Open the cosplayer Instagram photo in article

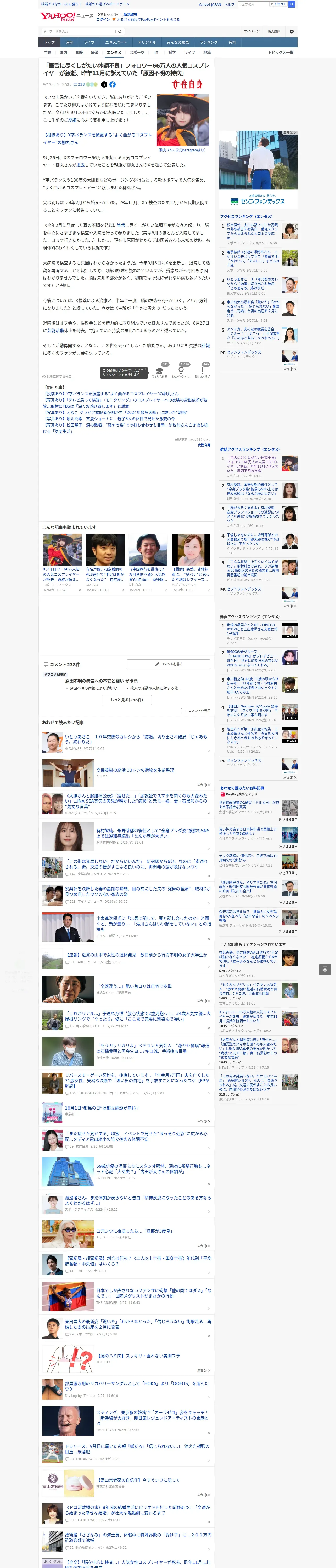[182, 120]
